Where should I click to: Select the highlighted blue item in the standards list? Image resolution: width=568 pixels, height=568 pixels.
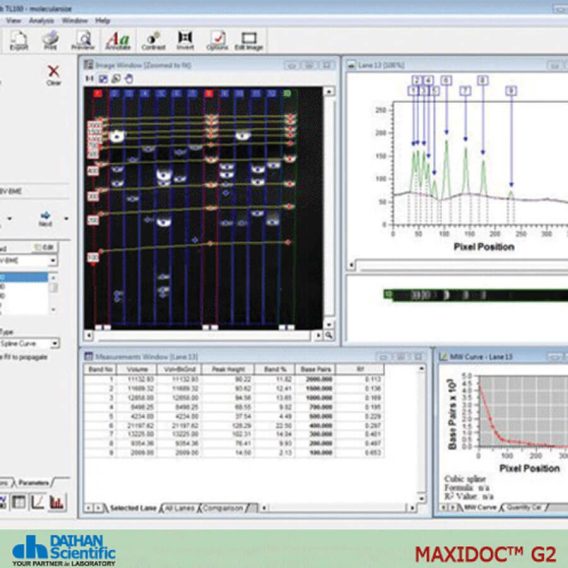point(24,277)
